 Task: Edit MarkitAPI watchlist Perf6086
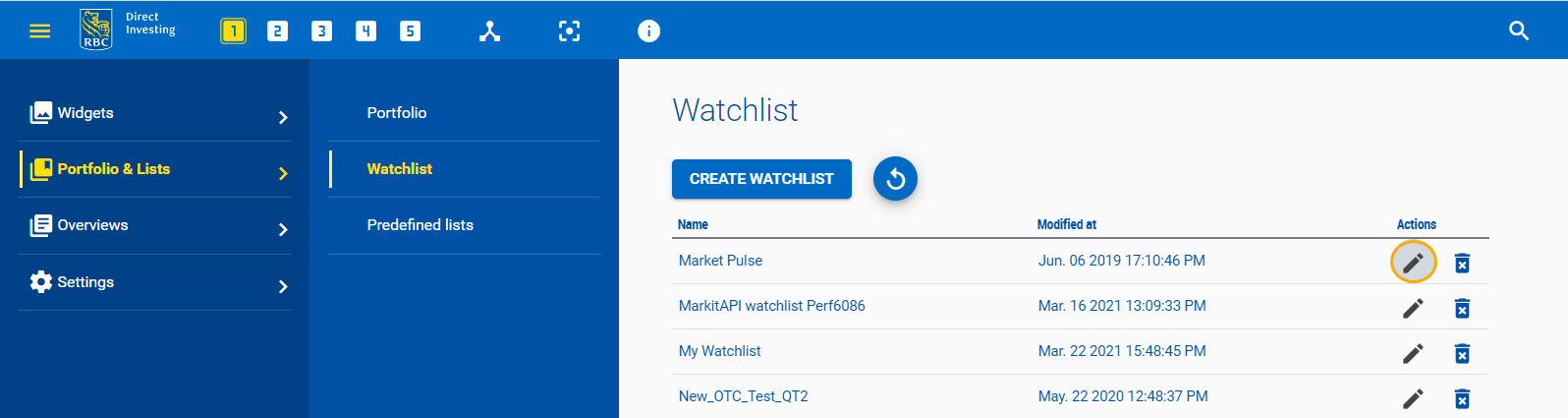point(1413,308)
